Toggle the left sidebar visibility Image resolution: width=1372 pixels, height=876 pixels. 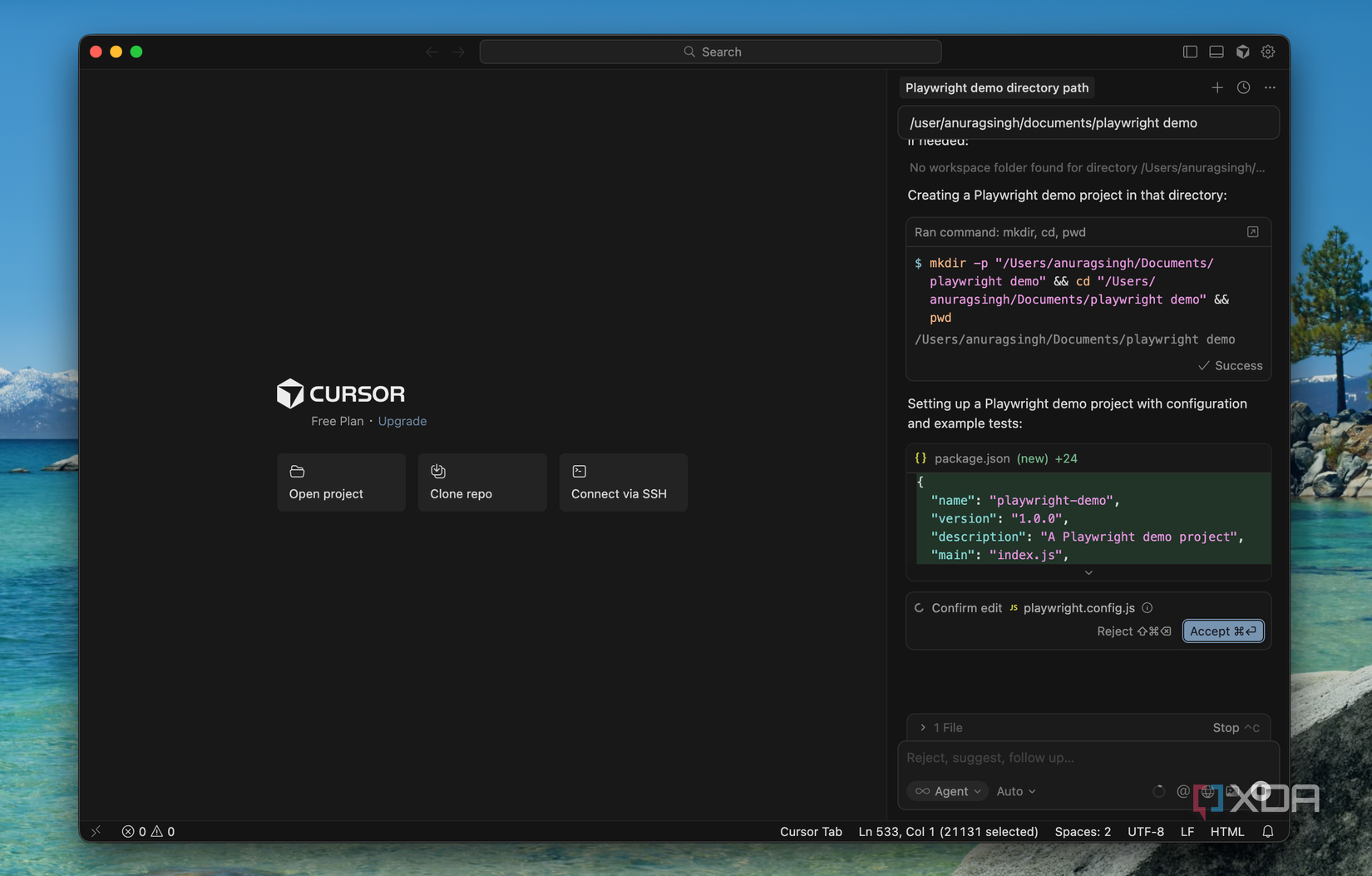click(1189, 52)
